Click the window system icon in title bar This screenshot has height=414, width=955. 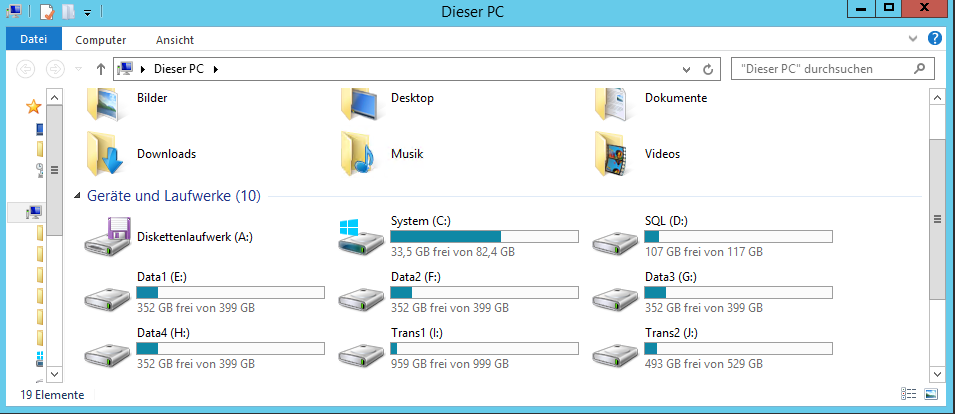(x=13, y=10)
